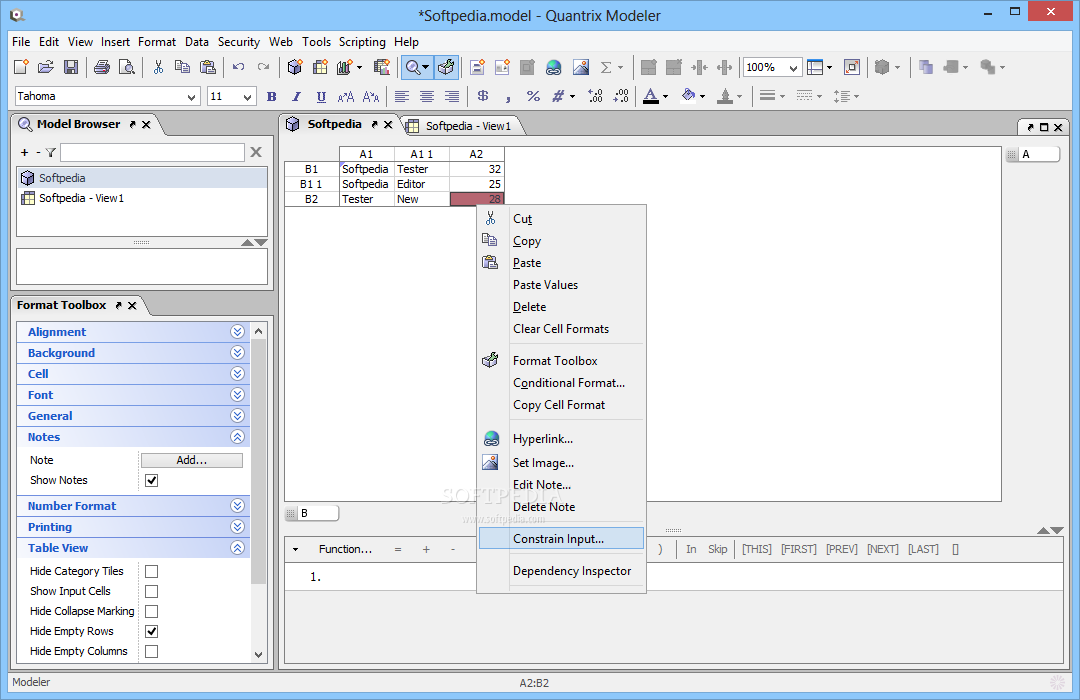Expand the Background section
Viewport: 1080px width, 700px height.
(x=238, y=353)
